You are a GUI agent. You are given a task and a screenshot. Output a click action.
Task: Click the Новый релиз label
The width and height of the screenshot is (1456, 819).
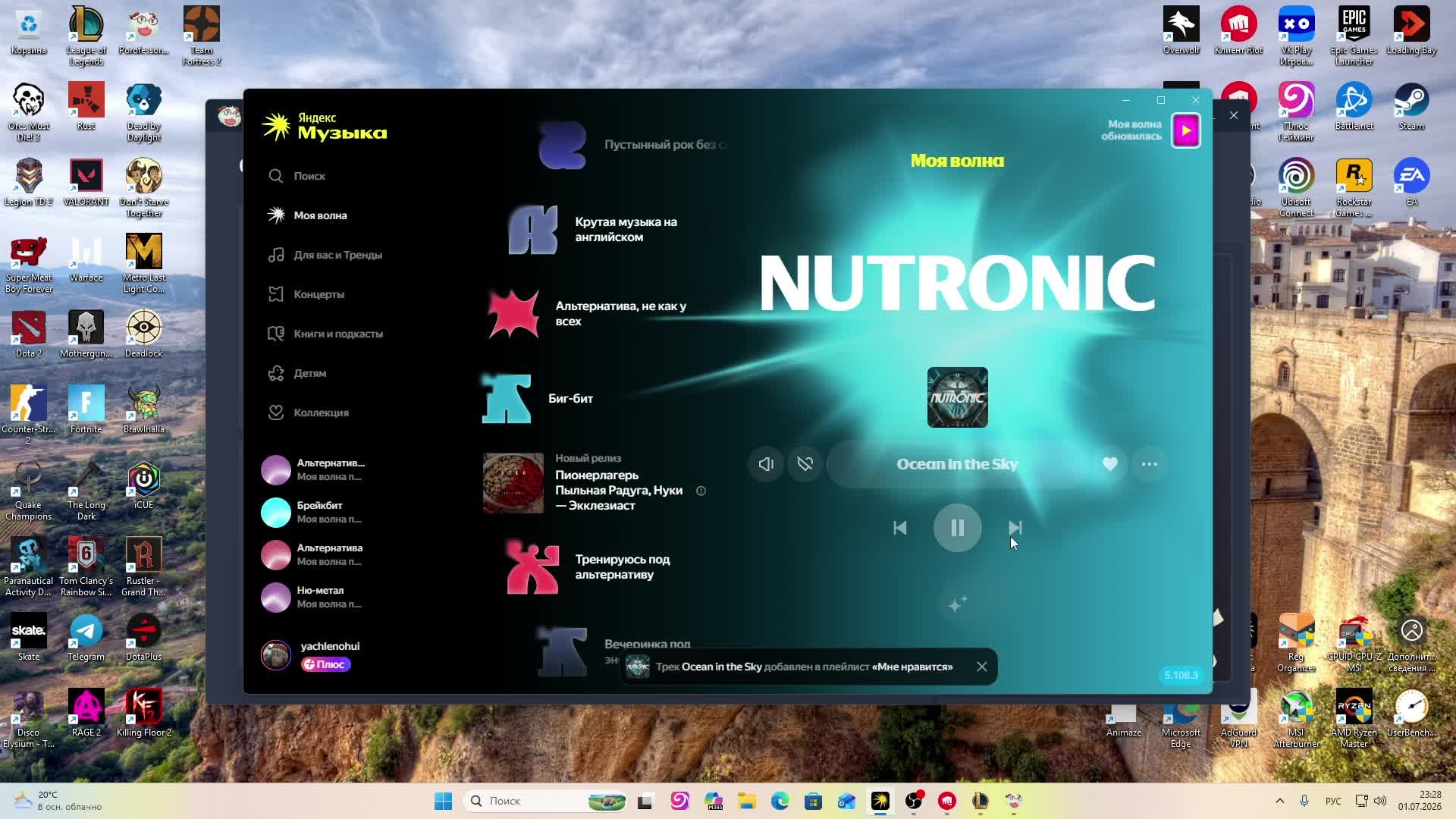tap(588, 458)
